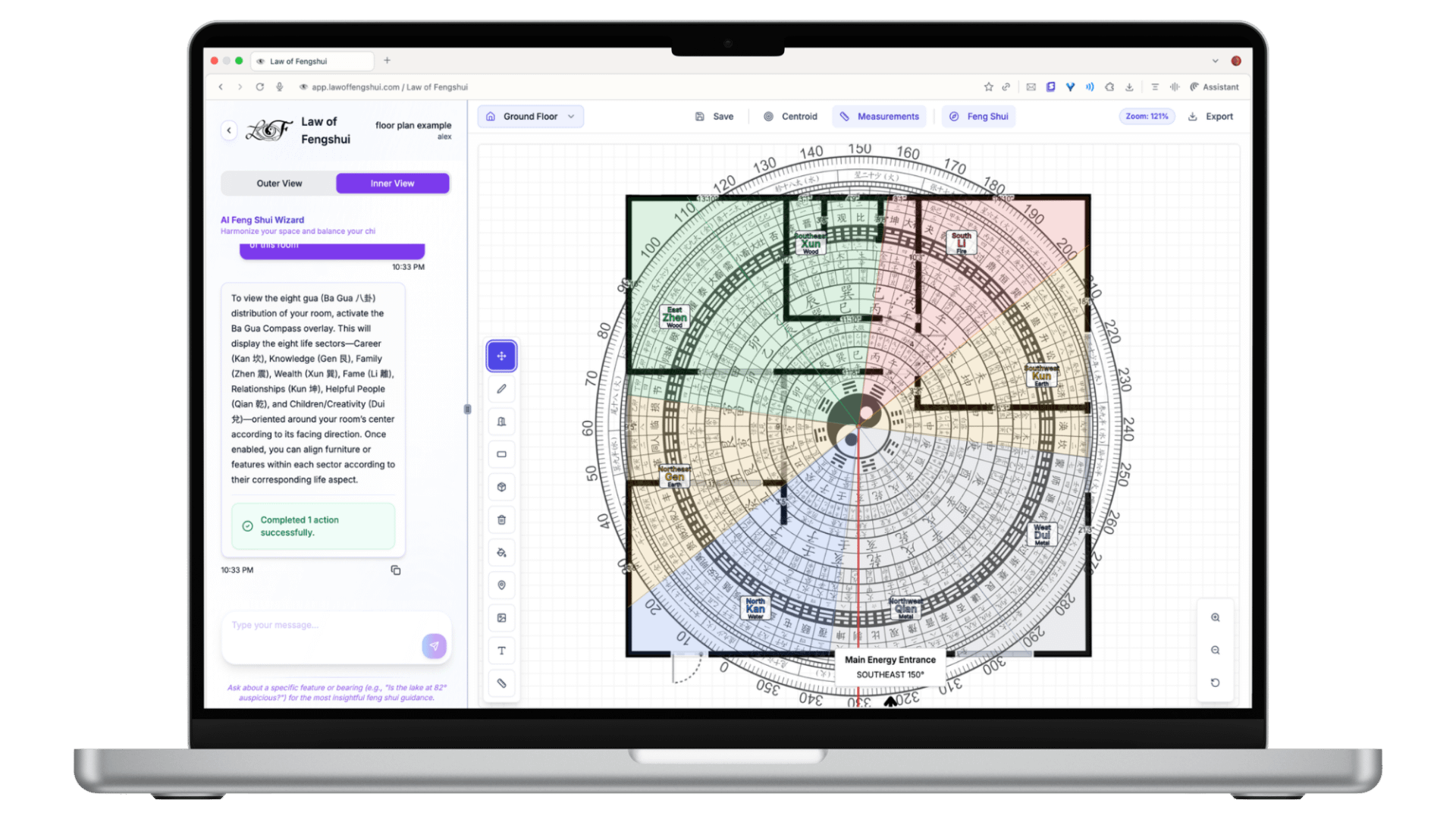
Task: Select the move/pan tool
Action: [501, 356]
